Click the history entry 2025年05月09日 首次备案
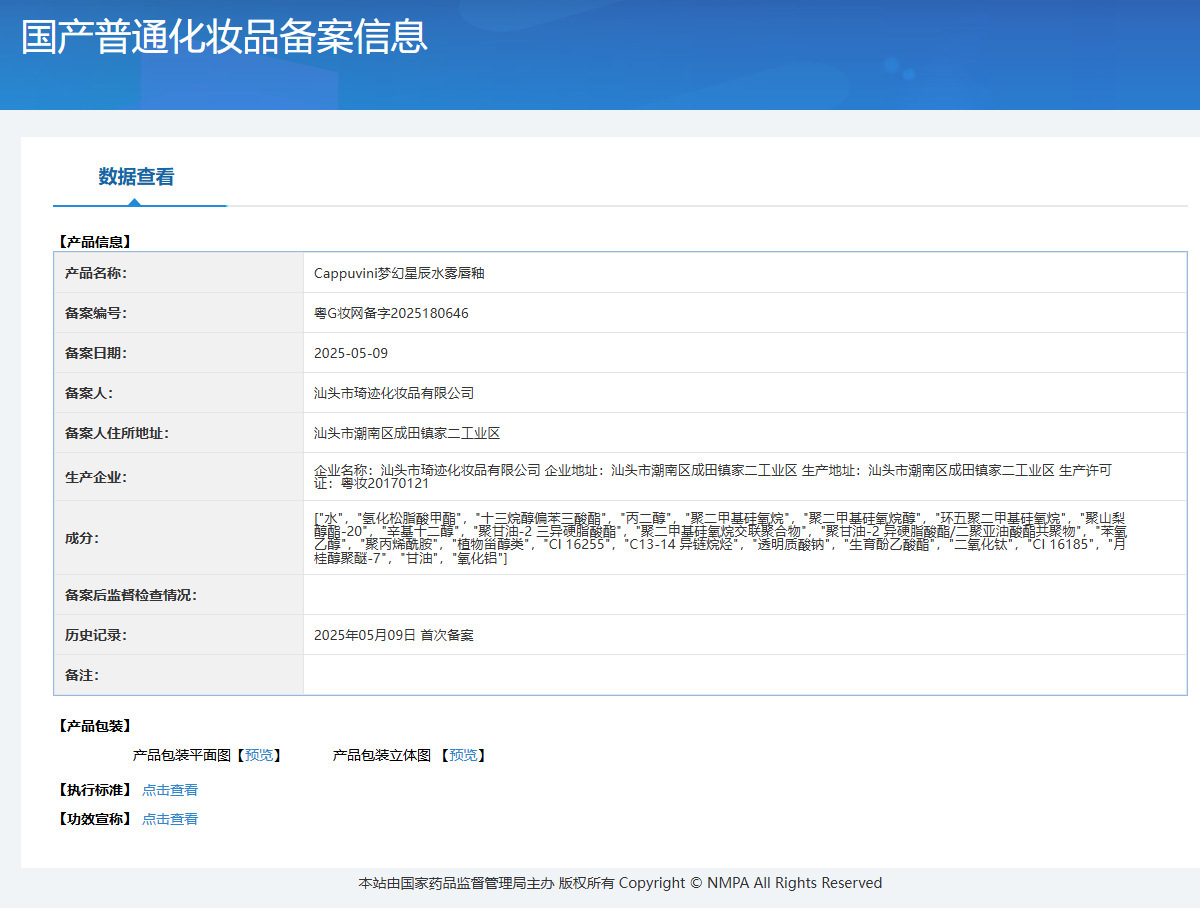Viewport: 1200px width, 908px height. click(394, 635)
